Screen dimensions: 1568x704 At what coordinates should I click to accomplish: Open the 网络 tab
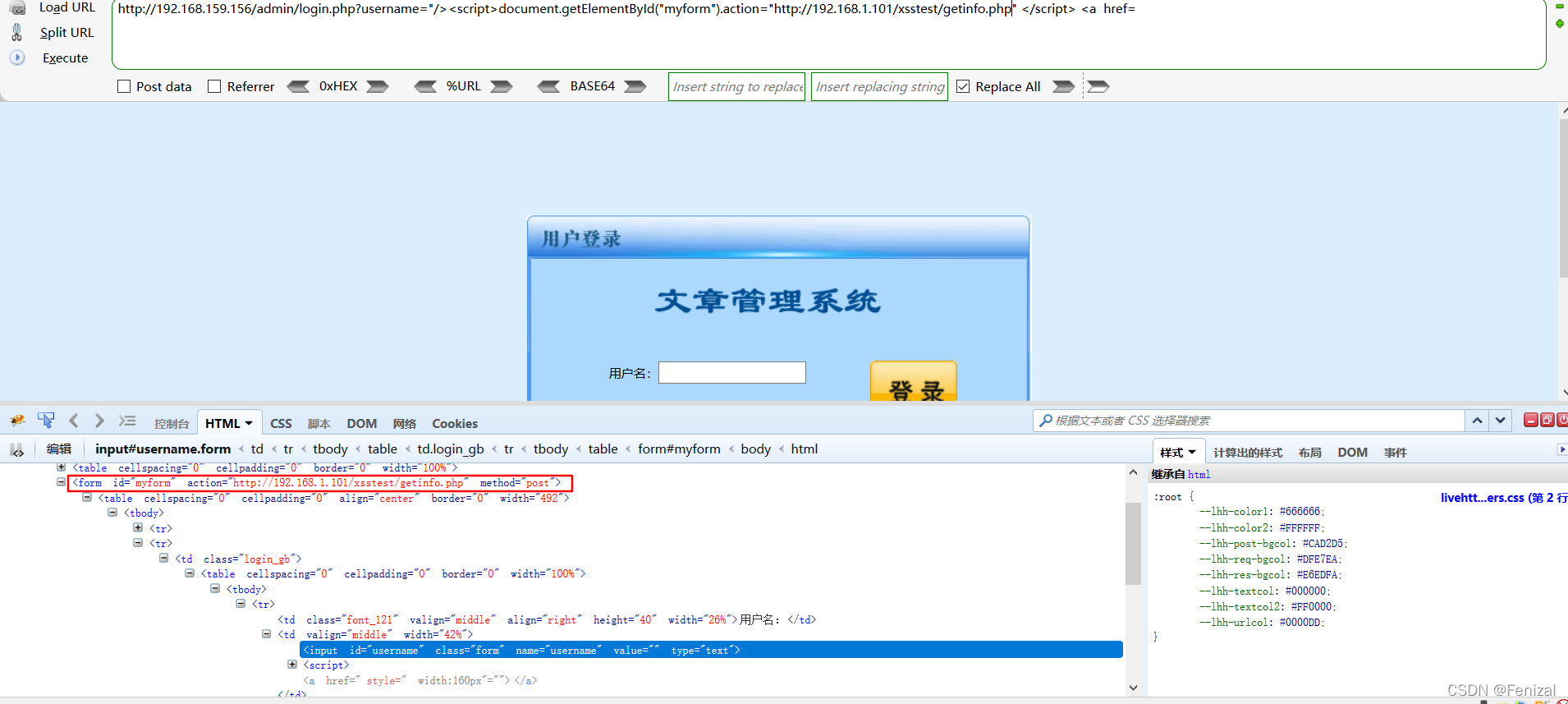pos(405,424)
